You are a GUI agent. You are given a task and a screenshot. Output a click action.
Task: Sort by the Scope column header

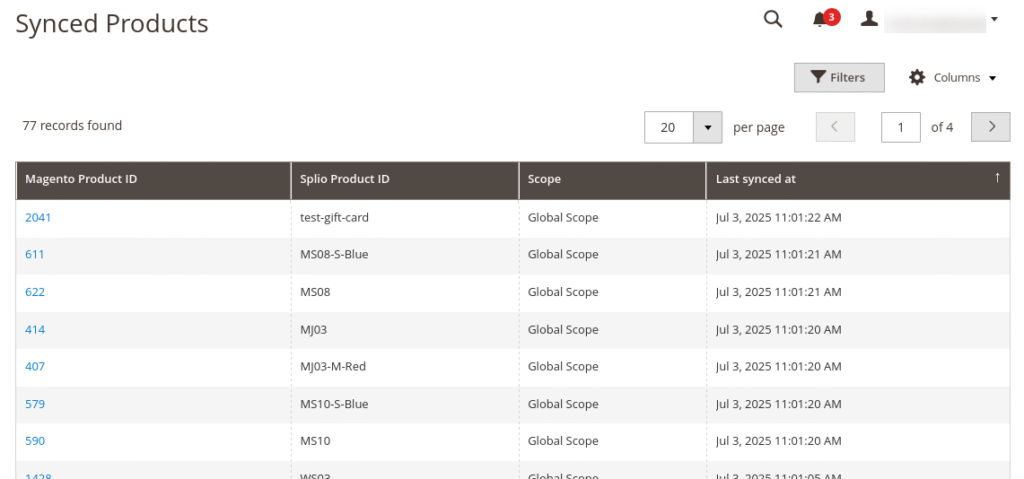[544, 179]
